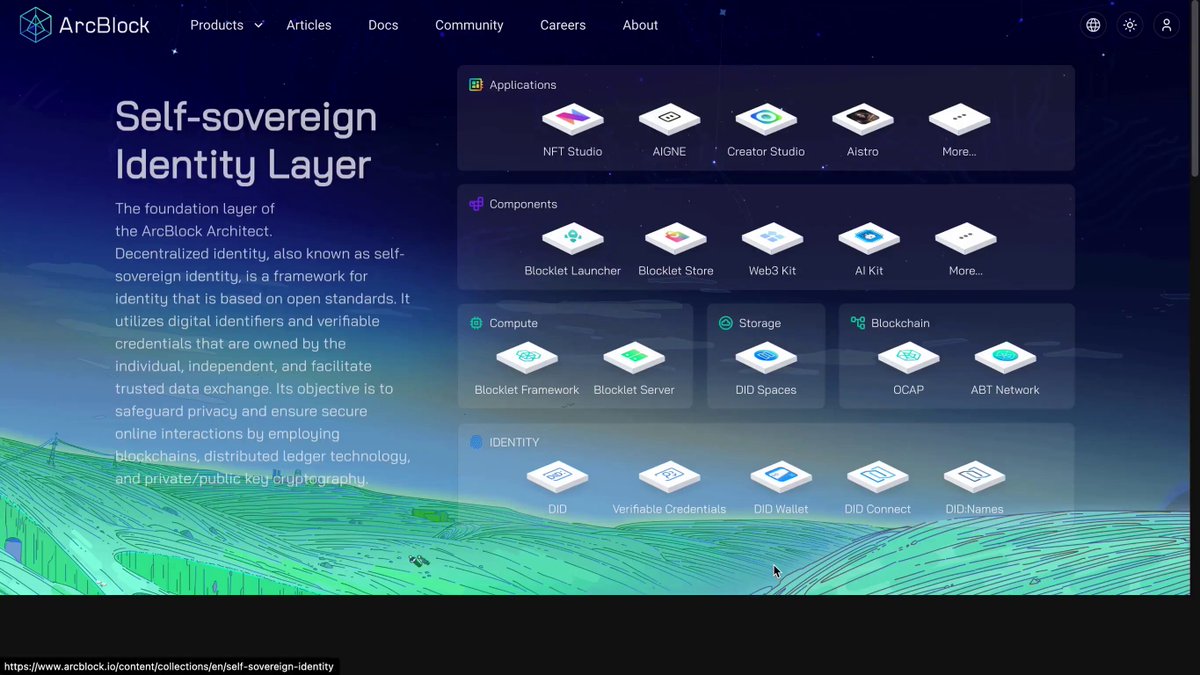The width and height of the screenshot is (1200, 675).
Task: Click the Components puzzle icon
Action: [476, 204]
